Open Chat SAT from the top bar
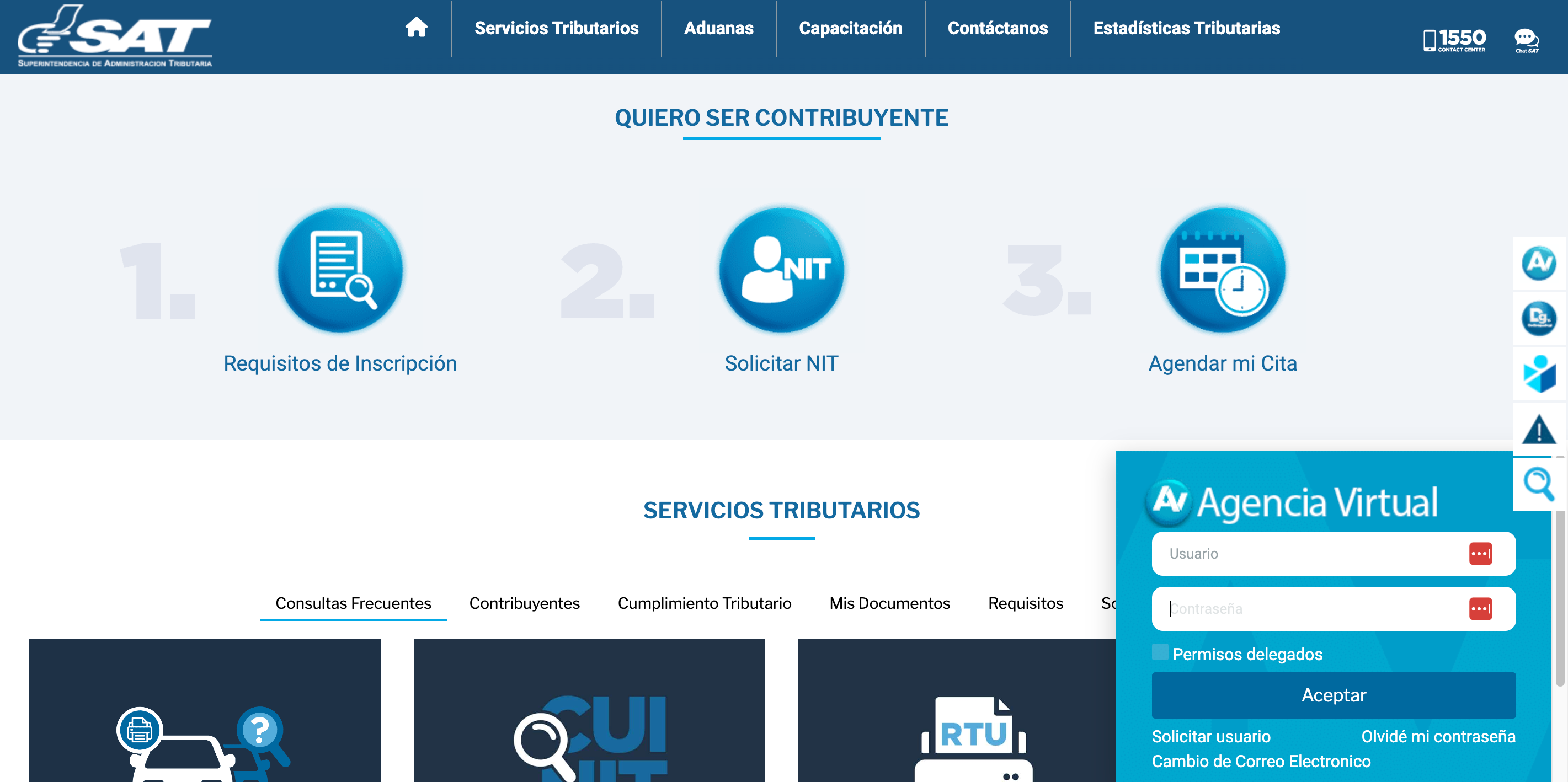Image resolution: width=1568 pixels, height=782 pixels. (1526, 39)
